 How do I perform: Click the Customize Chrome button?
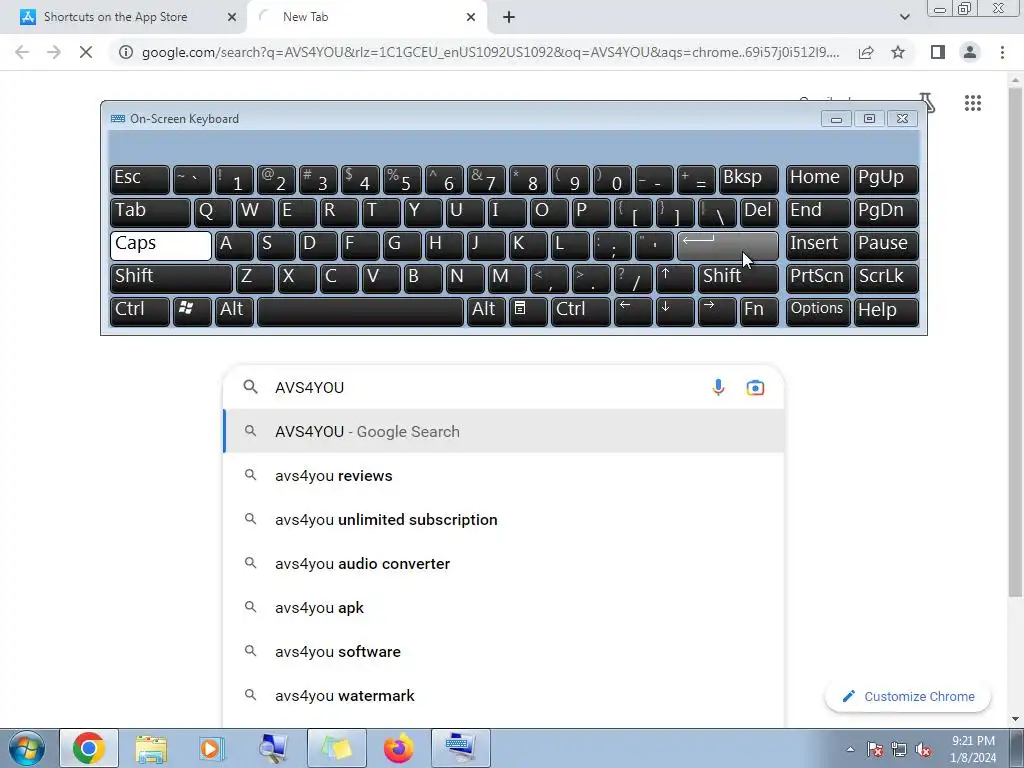(908, 696)
